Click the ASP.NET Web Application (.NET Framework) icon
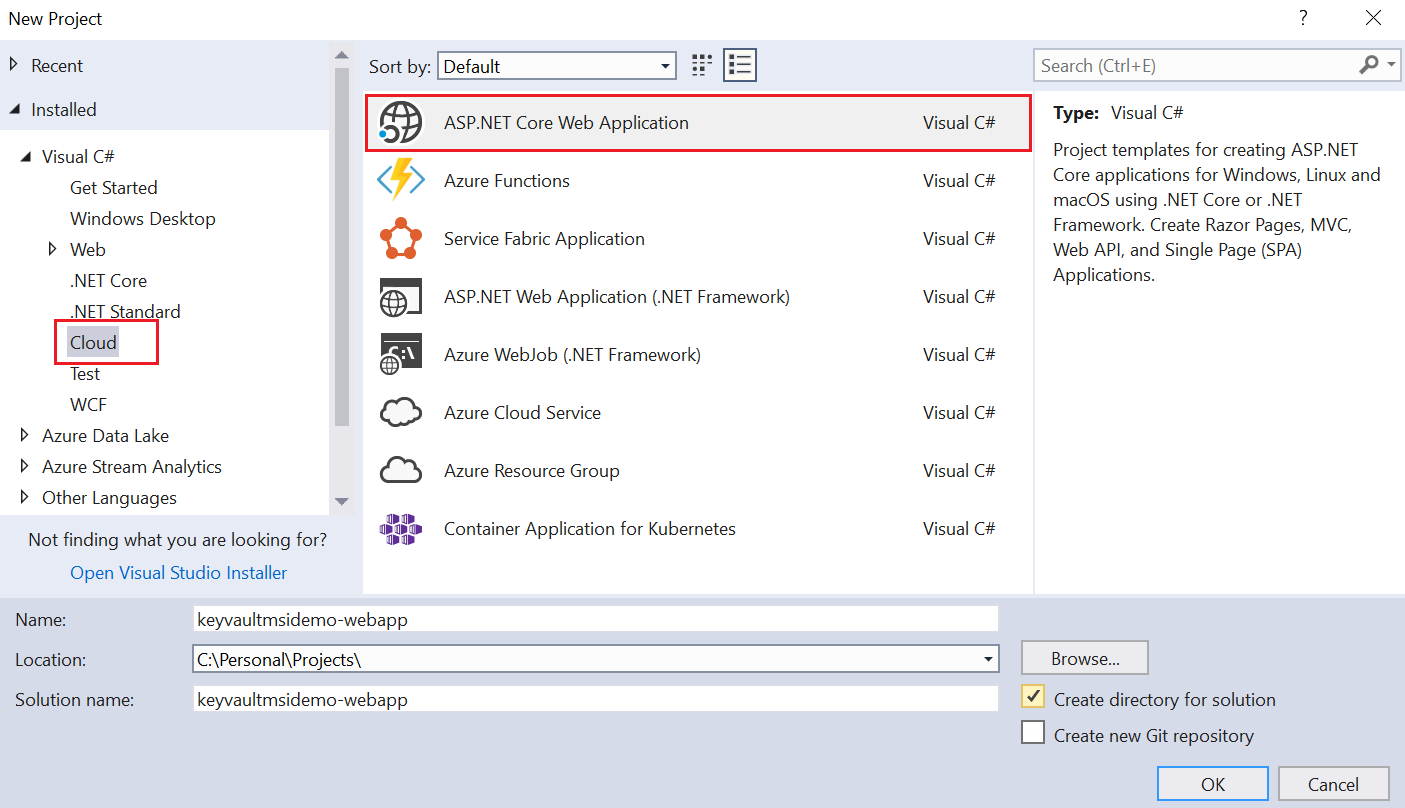 [401, 297]
